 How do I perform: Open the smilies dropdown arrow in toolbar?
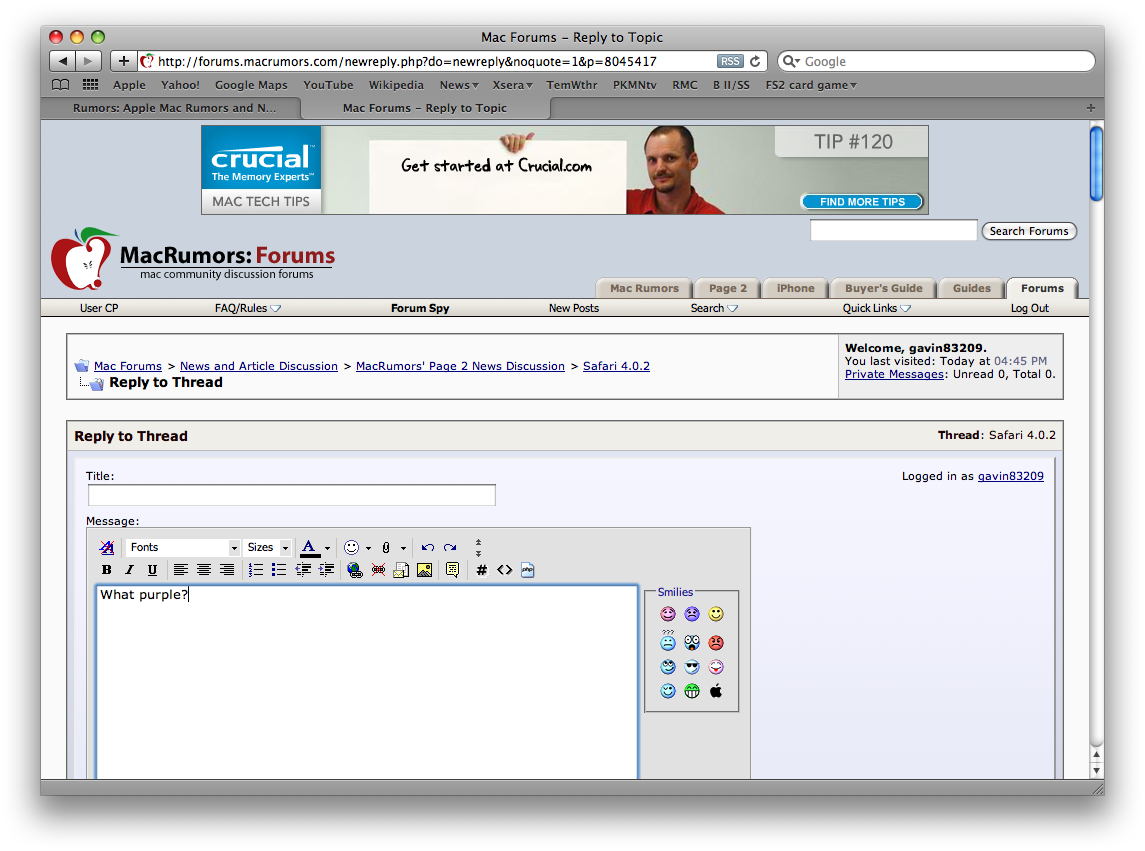[x=368, y=548]
